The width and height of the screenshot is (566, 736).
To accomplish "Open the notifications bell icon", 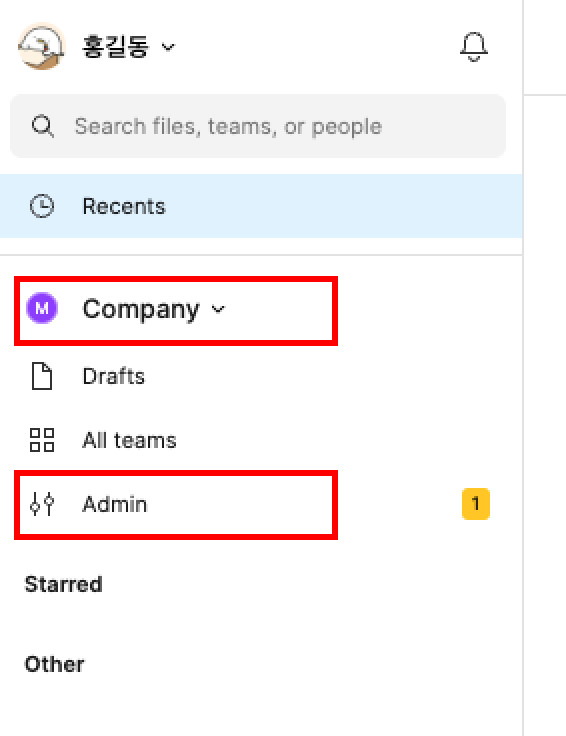I will pos(474,46).
